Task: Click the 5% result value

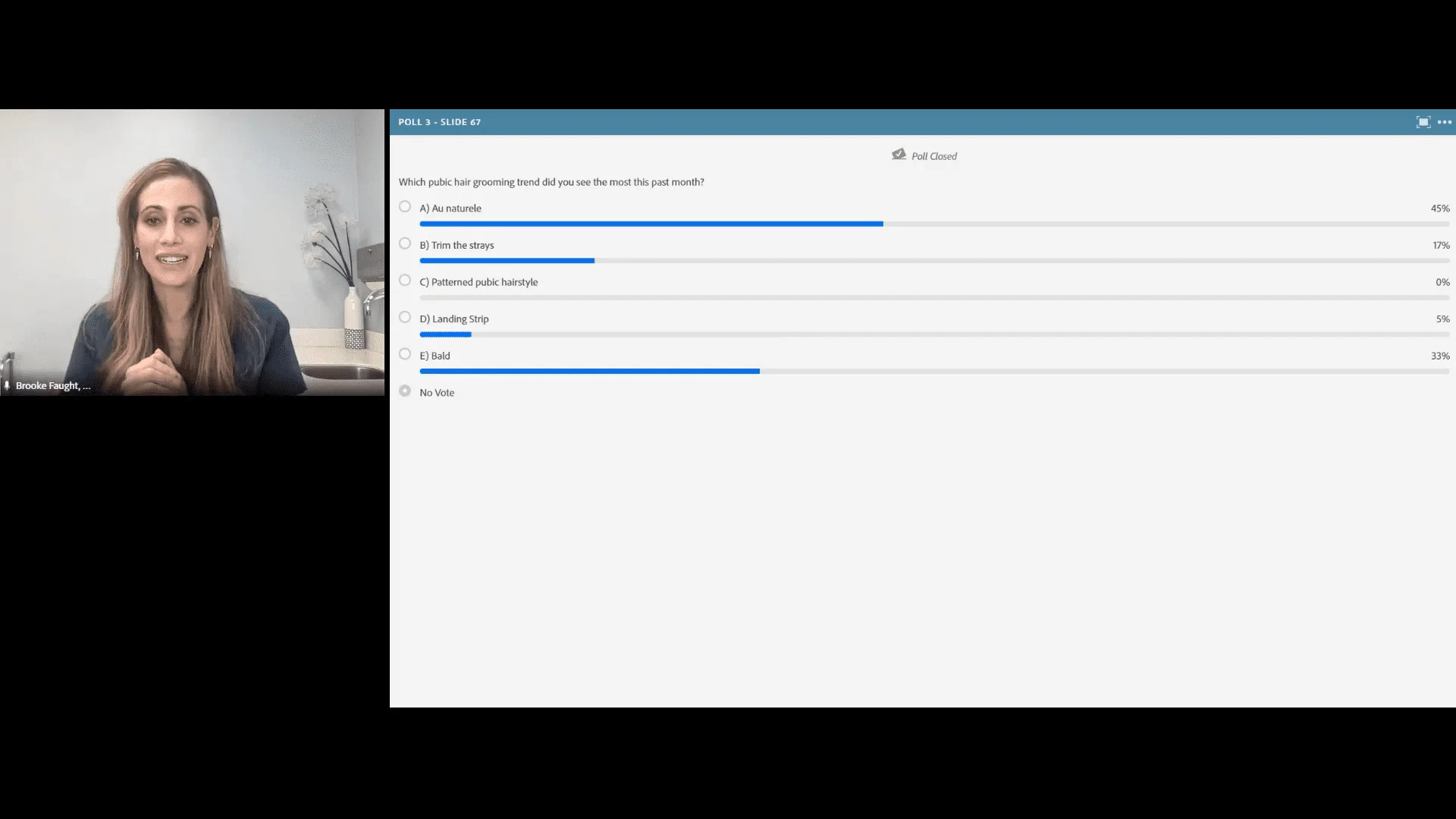Action: pos(1442,319)
